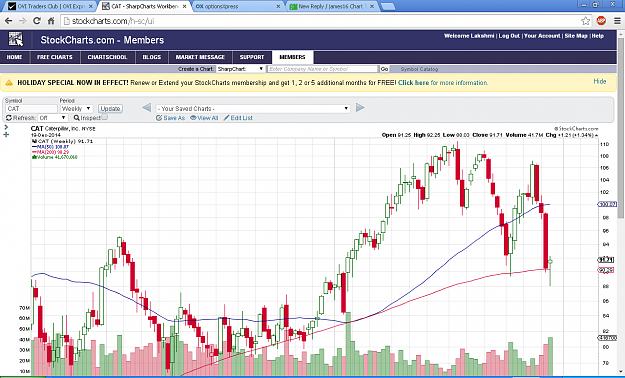Click the Go button beside symbol search

384,69
